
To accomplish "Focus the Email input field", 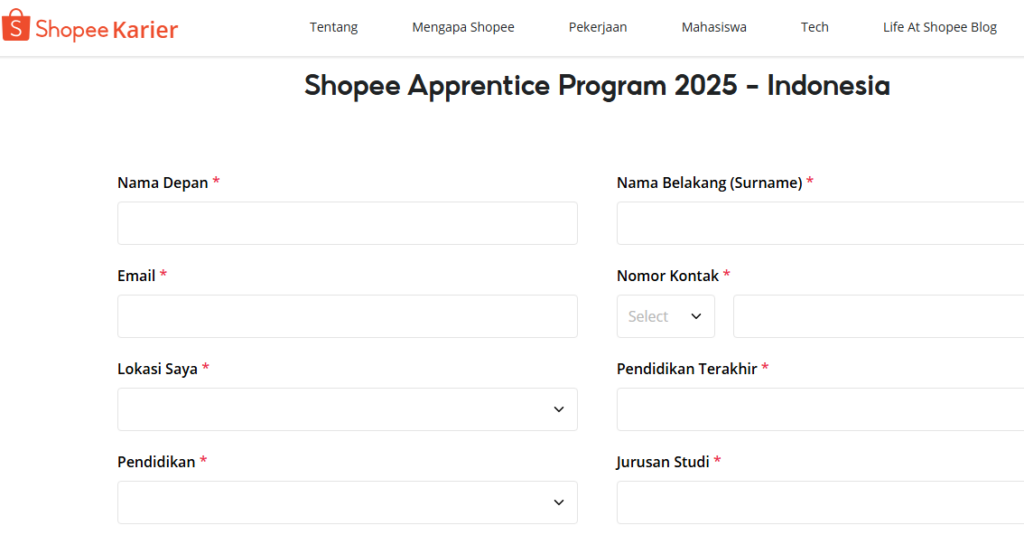I will pyautogui.click(x=347, y=316).
